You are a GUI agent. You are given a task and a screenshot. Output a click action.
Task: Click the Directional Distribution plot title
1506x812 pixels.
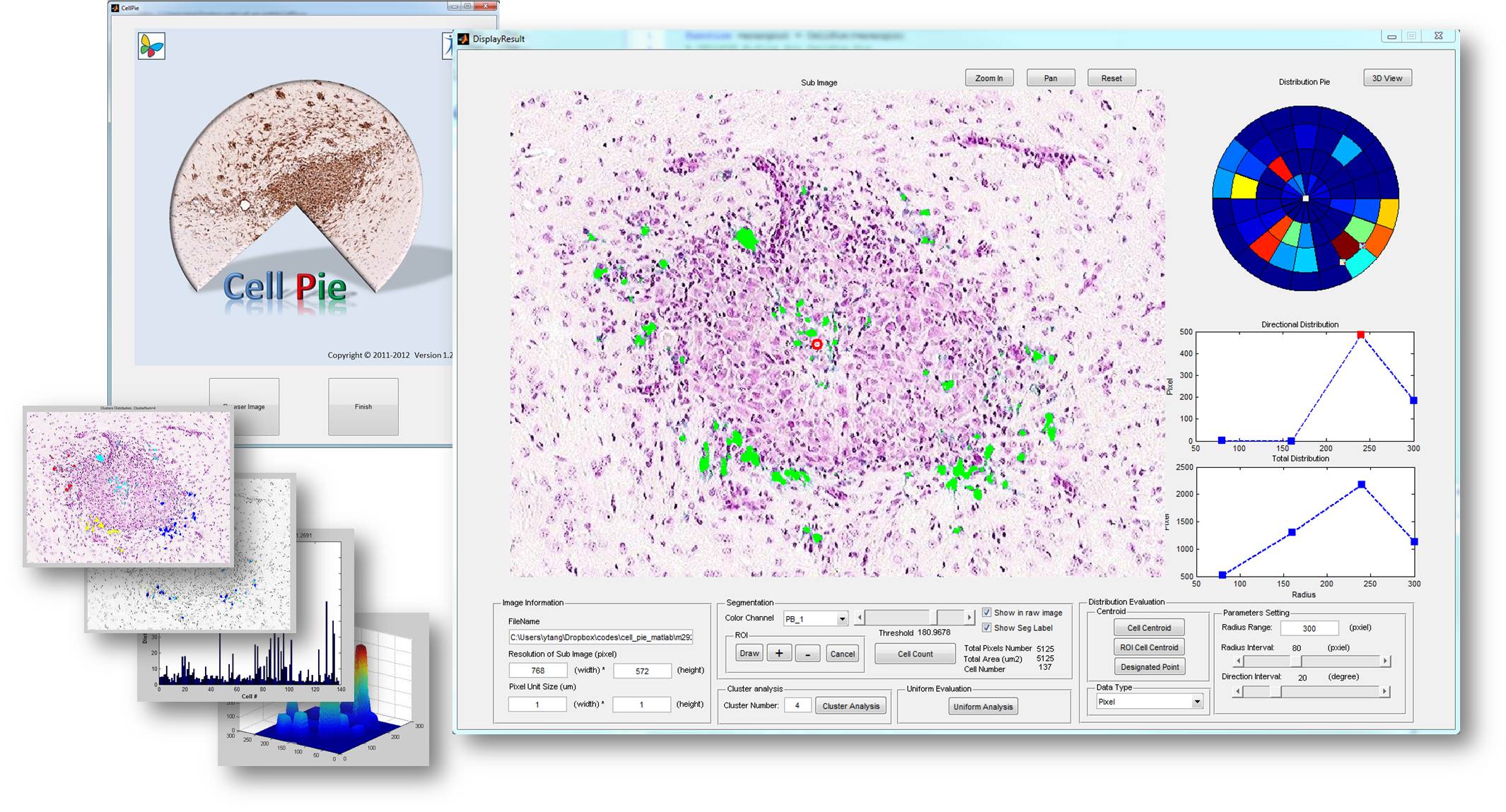click(x=1300, y=324)
